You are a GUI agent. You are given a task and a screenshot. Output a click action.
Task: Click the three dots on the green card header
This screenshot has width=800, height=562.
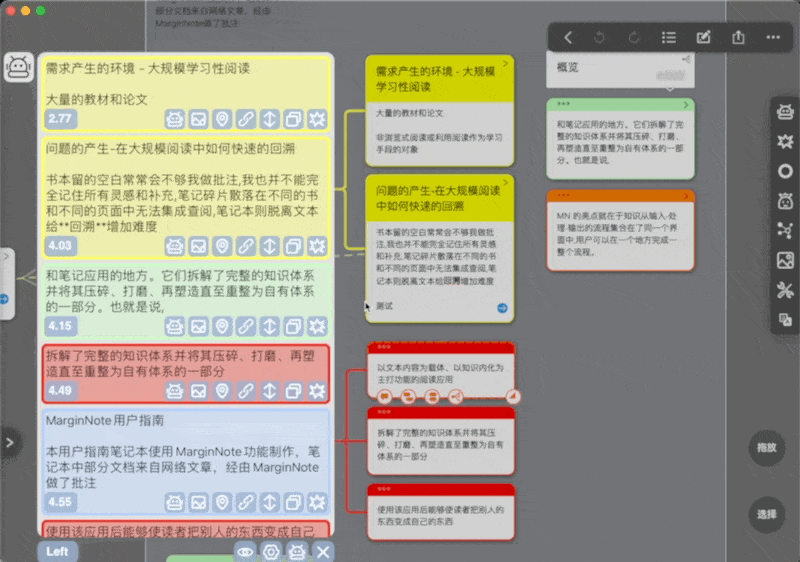click(x=563, y=104)
